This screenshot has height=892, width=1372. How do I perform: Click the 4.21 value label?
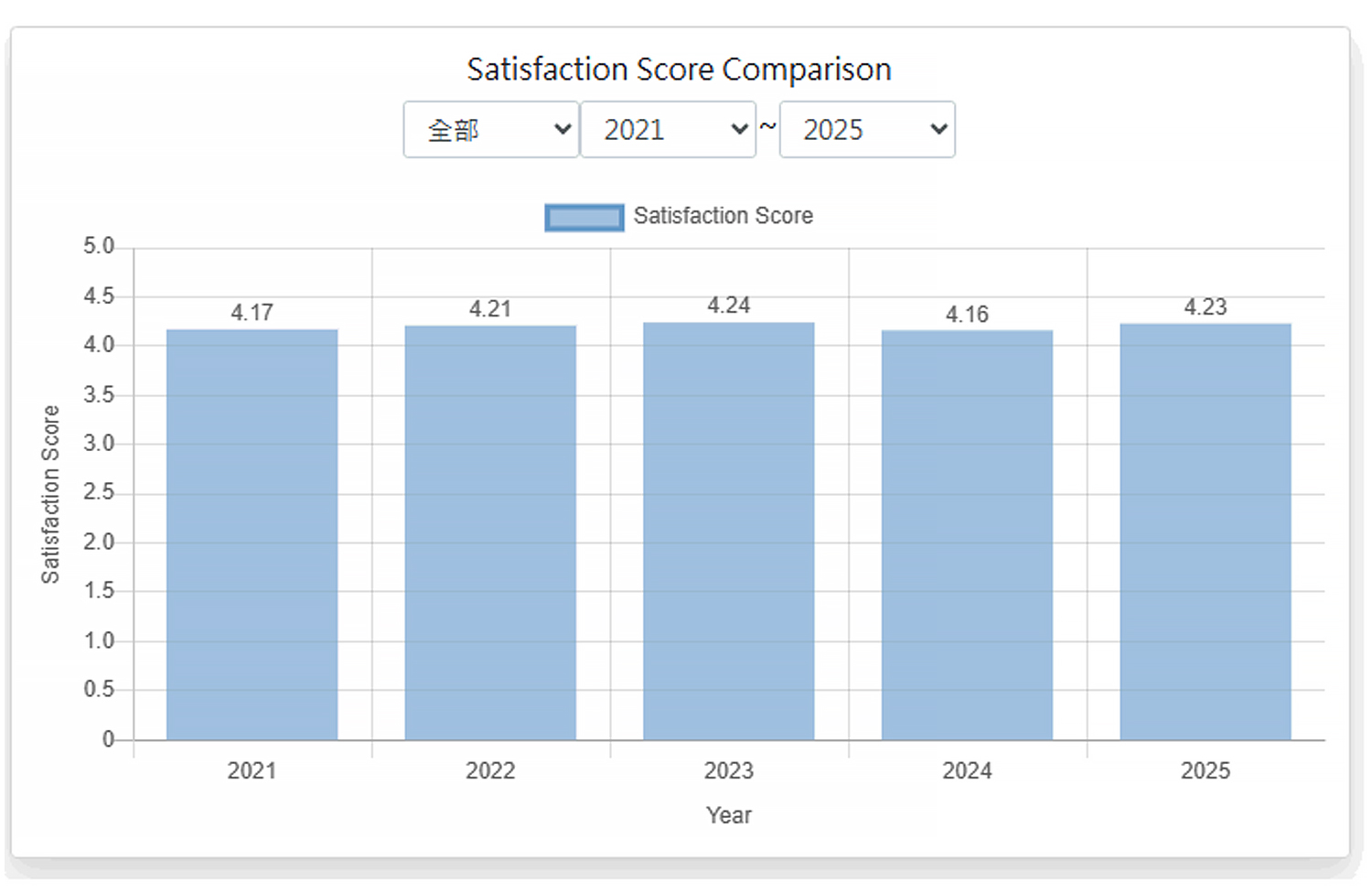490,309
